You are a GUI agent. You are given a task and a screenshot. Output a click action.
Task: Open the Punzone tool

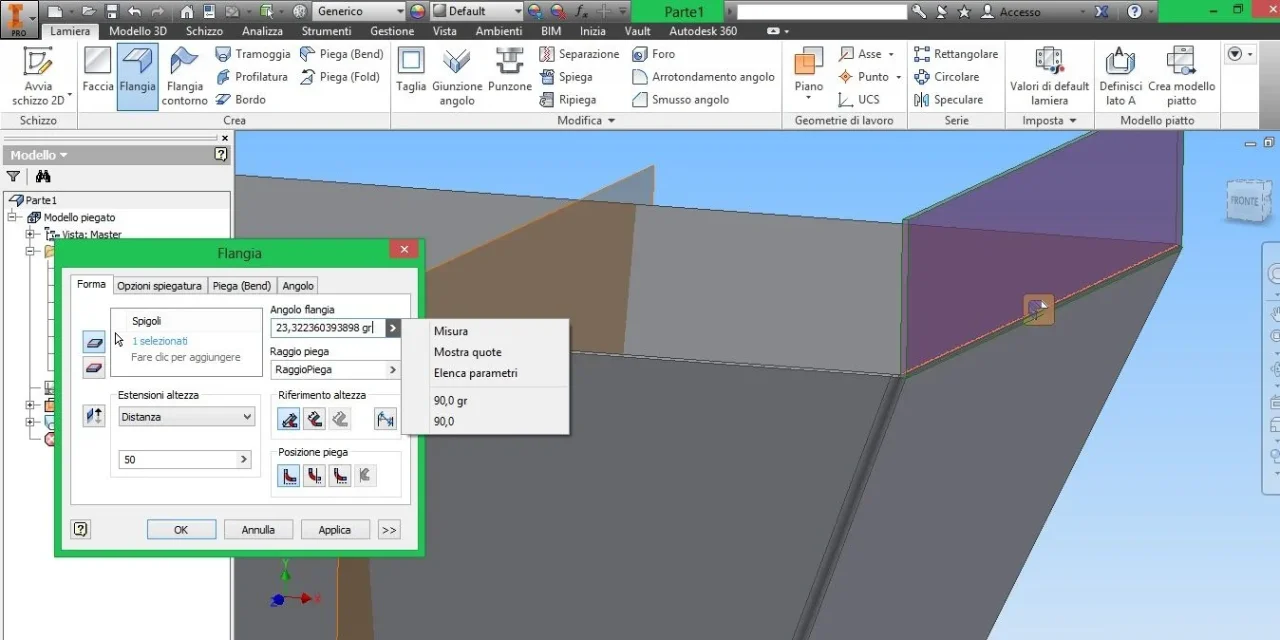point(510,70)
